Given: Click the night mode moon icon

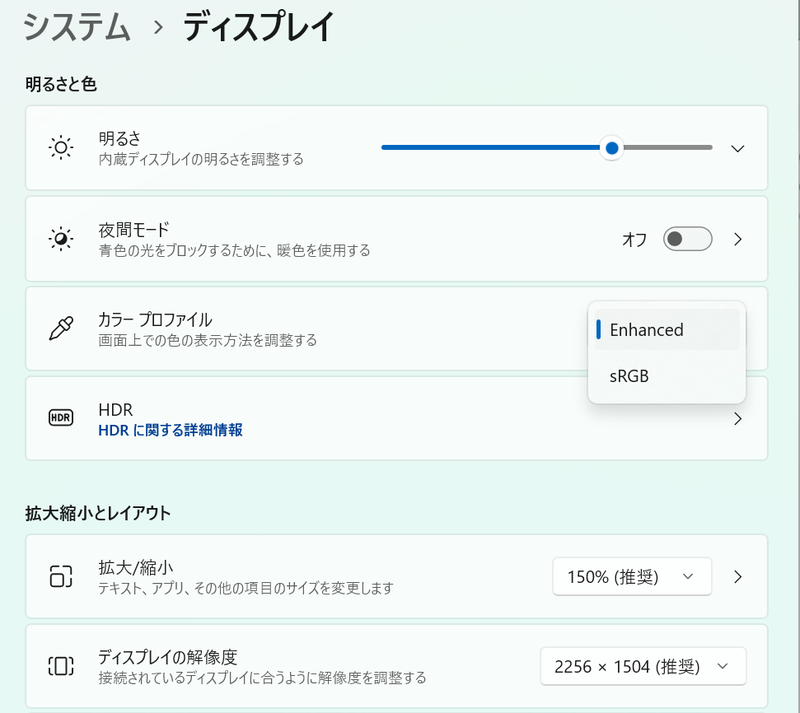Looking at the screenshot, I should [61, 238].
